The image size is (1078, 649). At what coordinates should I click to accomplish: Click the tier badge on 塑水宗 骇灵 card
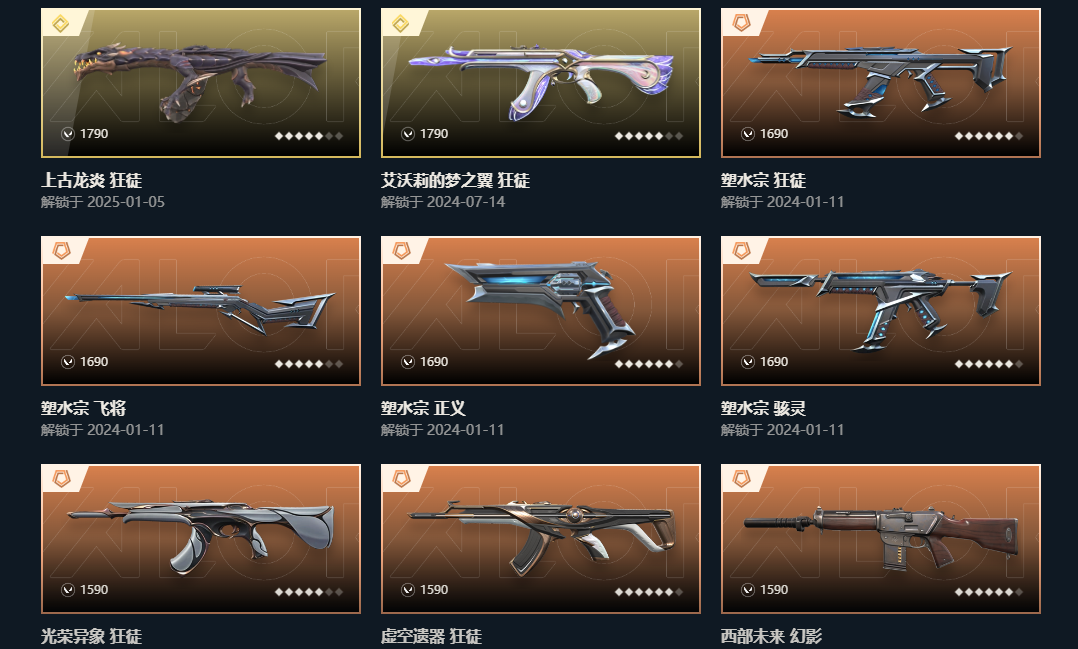741,251
